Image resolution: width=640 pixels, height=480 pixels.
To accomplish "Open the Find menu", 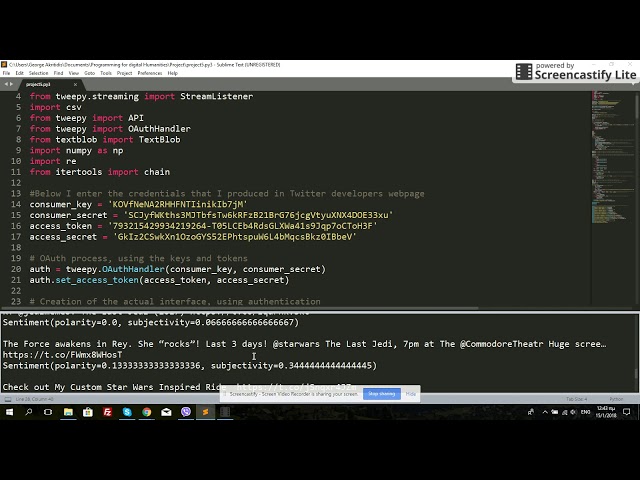I will pos(58,73).
